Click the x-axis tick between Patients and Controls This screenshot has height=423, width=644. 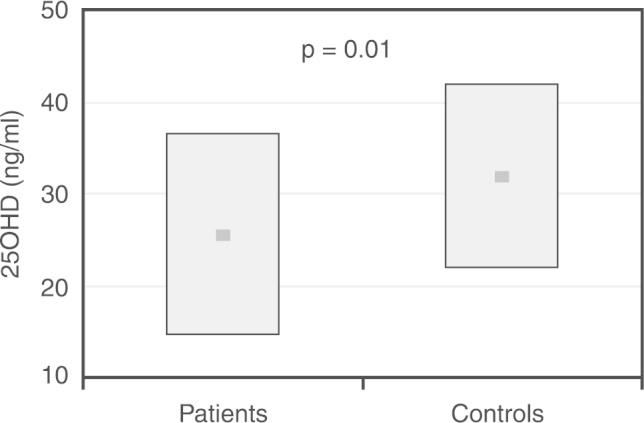362,383
